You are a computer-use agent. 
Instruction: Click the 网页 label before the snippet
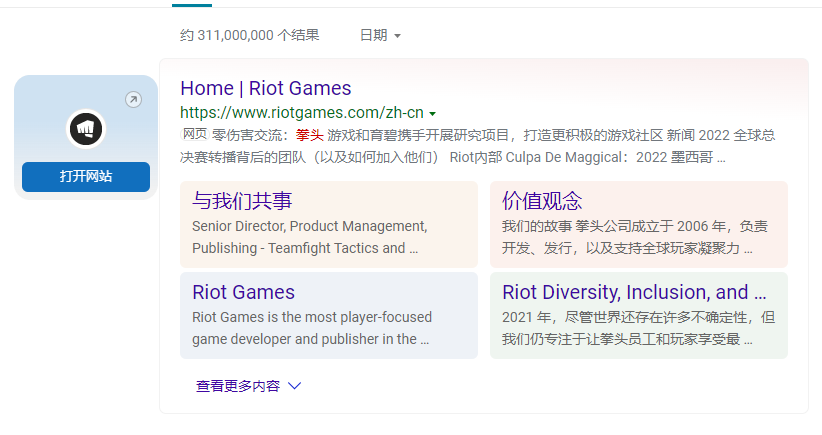click(x=195, y=134)
